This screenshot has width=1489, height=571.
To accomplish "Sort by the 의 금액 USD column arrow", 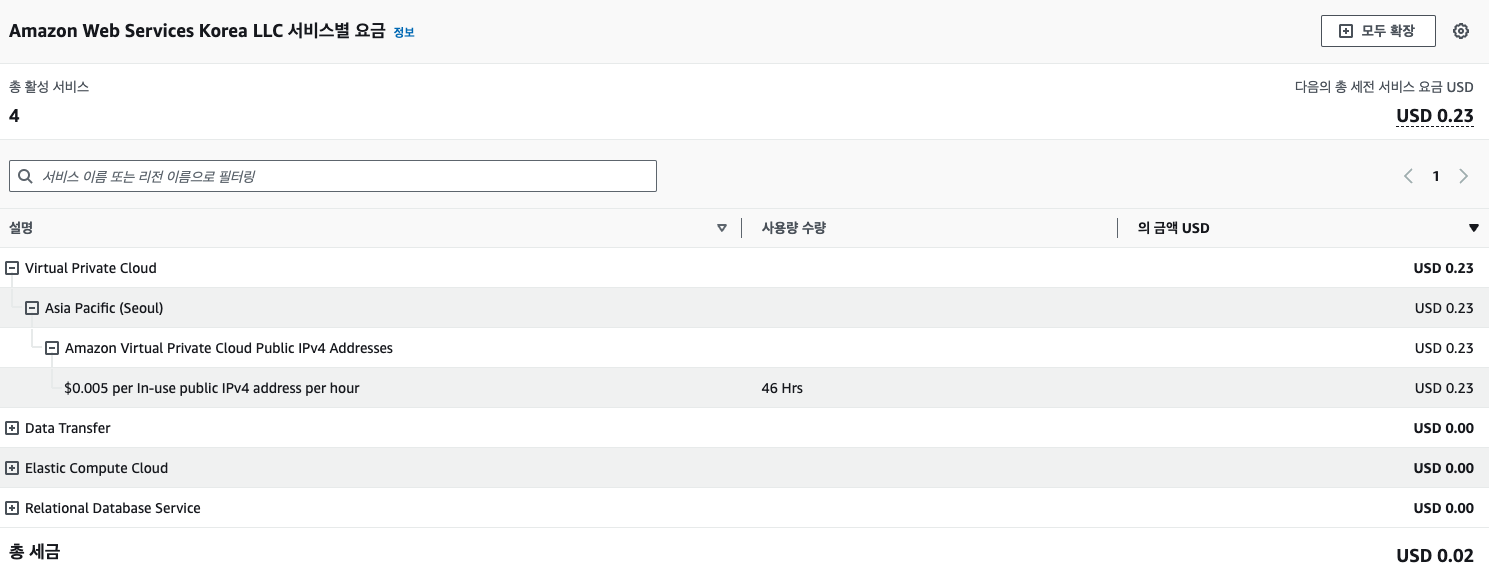I will coord(1473,228).
